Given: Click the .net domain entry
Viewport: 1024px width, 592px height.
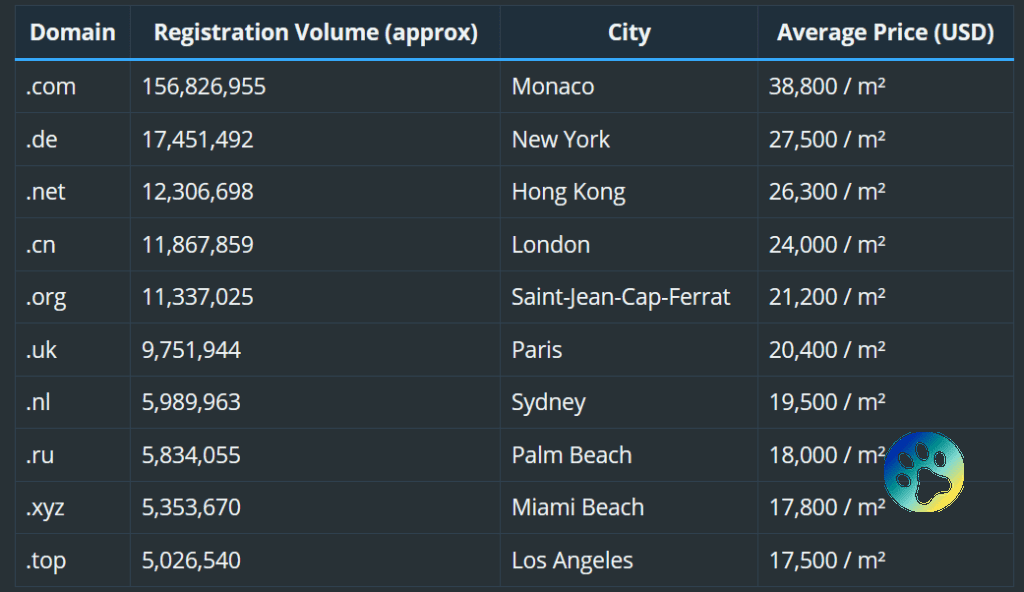Looking at the screenshot, I should coord(46,192).
